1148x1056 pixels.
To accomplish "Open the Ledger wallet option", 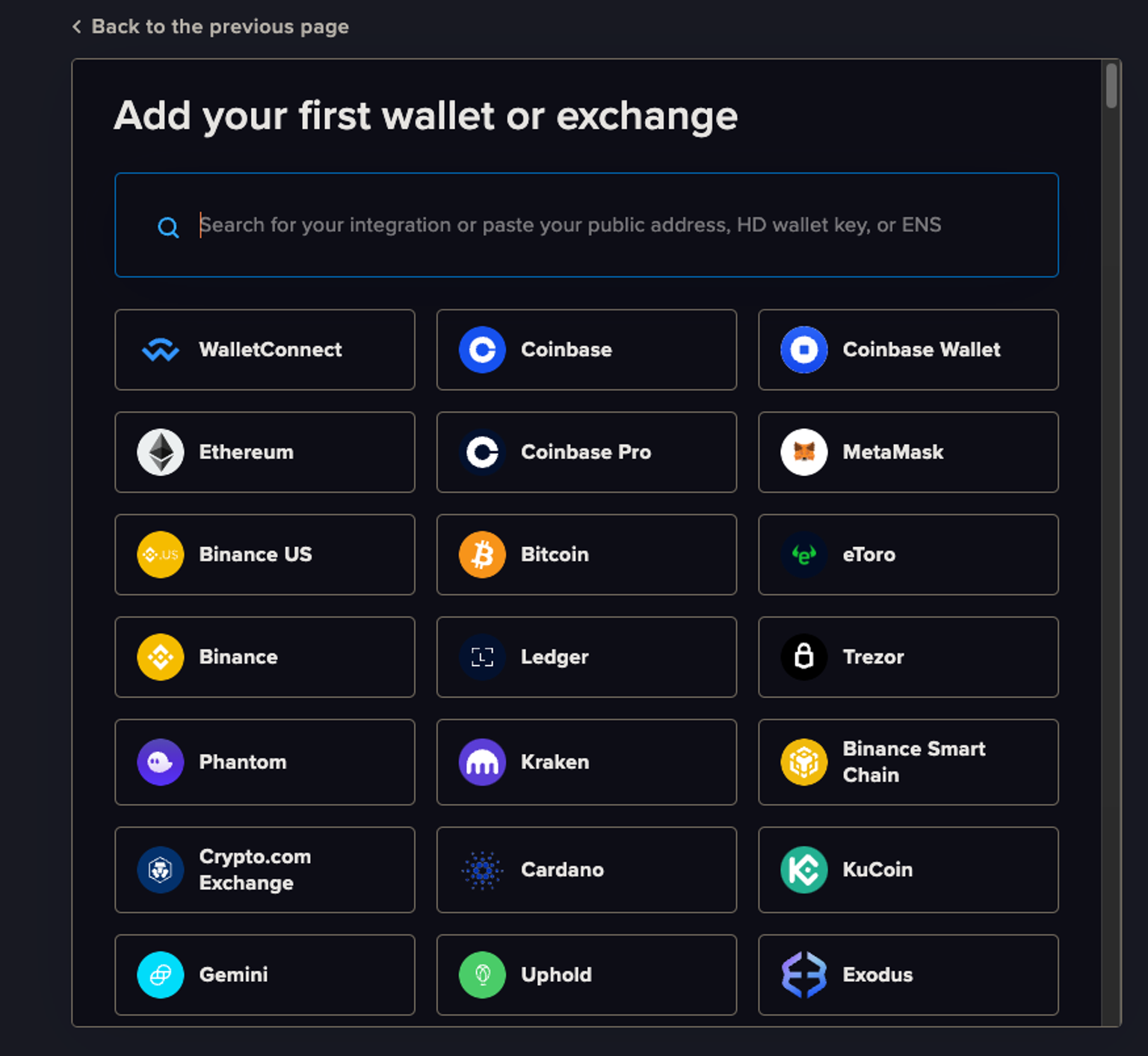I will [x=586, y=657].
